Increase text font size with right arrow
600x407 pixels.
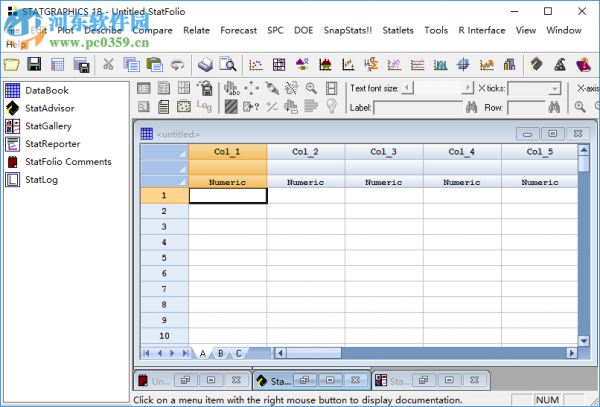467,88
